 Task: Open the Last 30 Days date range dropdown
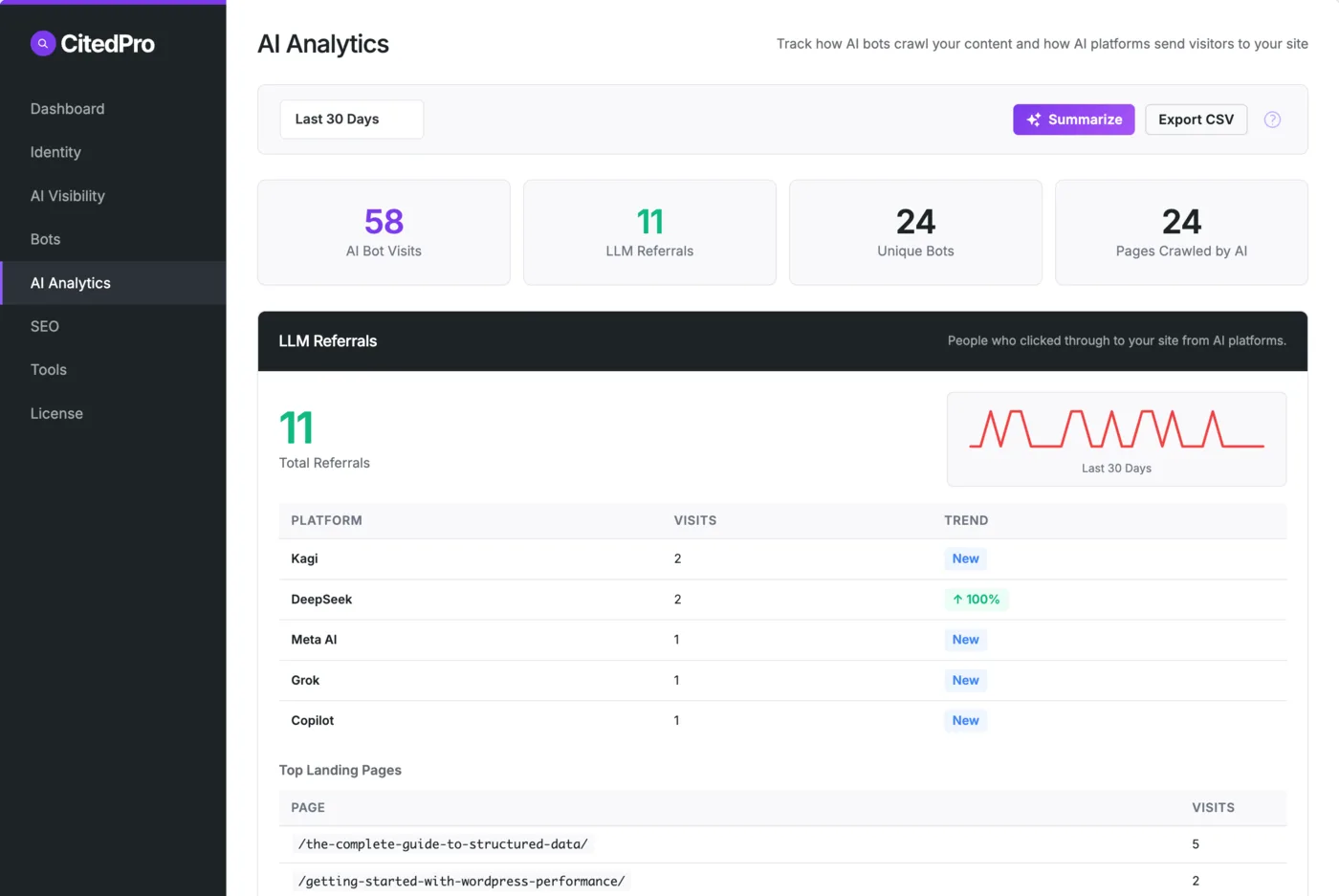[352, 120]
